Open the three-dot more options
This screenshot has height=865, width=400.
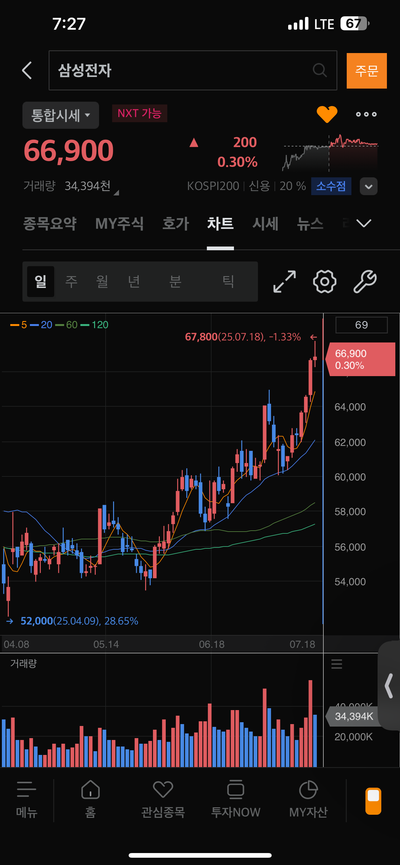[x=366, y=114]
